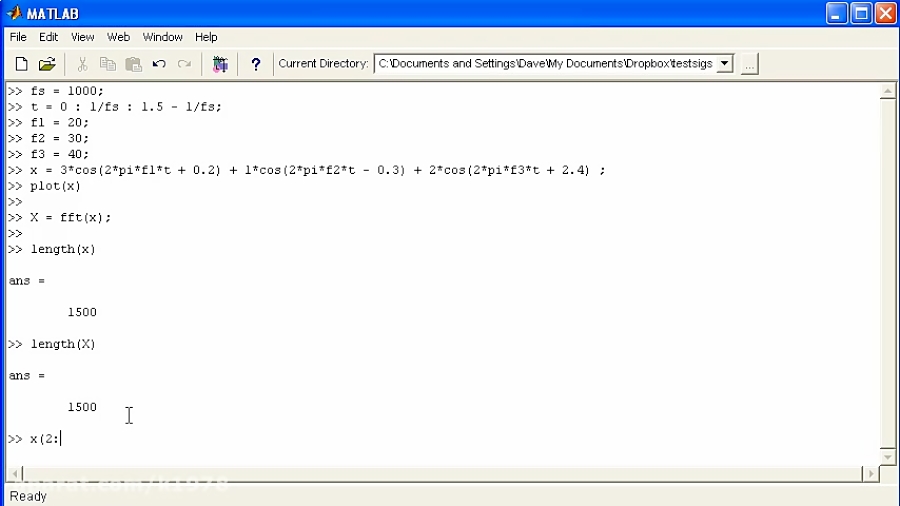Minimize the MATLAB window
900x506 pixels.
pos(836,13)
